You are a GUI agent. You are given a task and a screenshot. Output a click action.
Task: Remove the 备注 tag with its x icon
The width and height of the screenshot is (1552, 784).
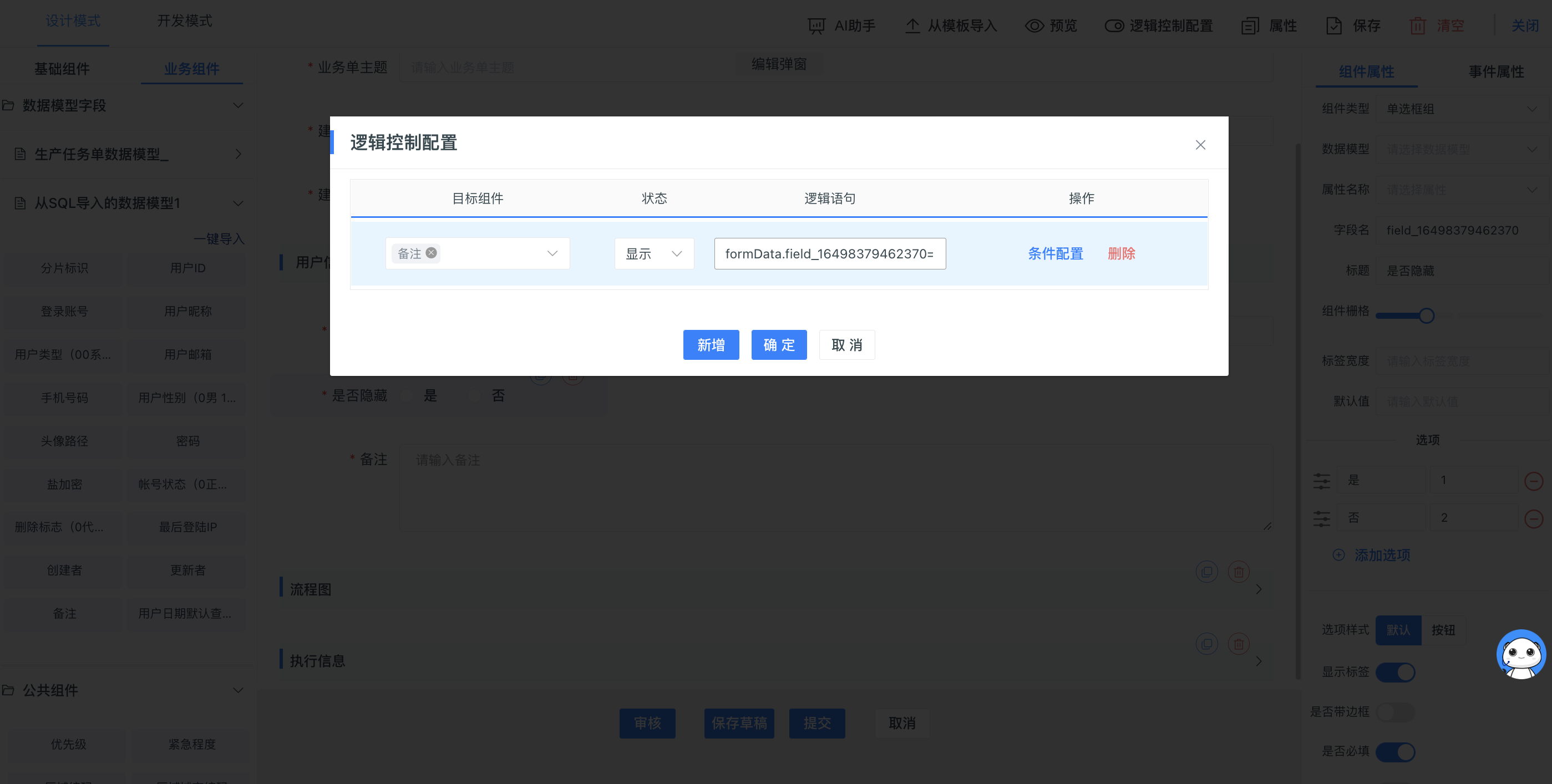(x=432, y=253)
